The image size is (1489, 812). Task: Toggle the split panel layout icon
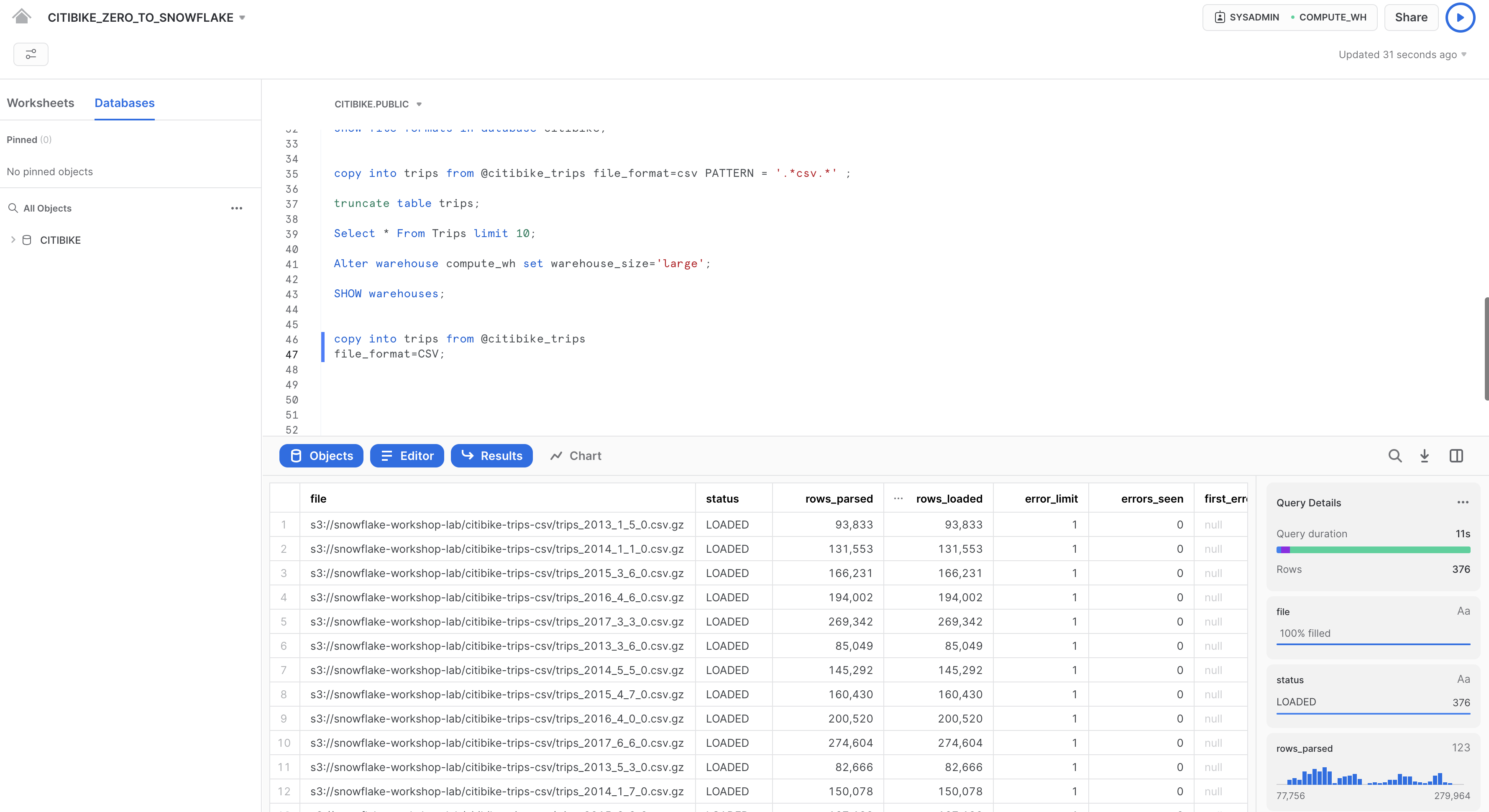point(1456,456)
